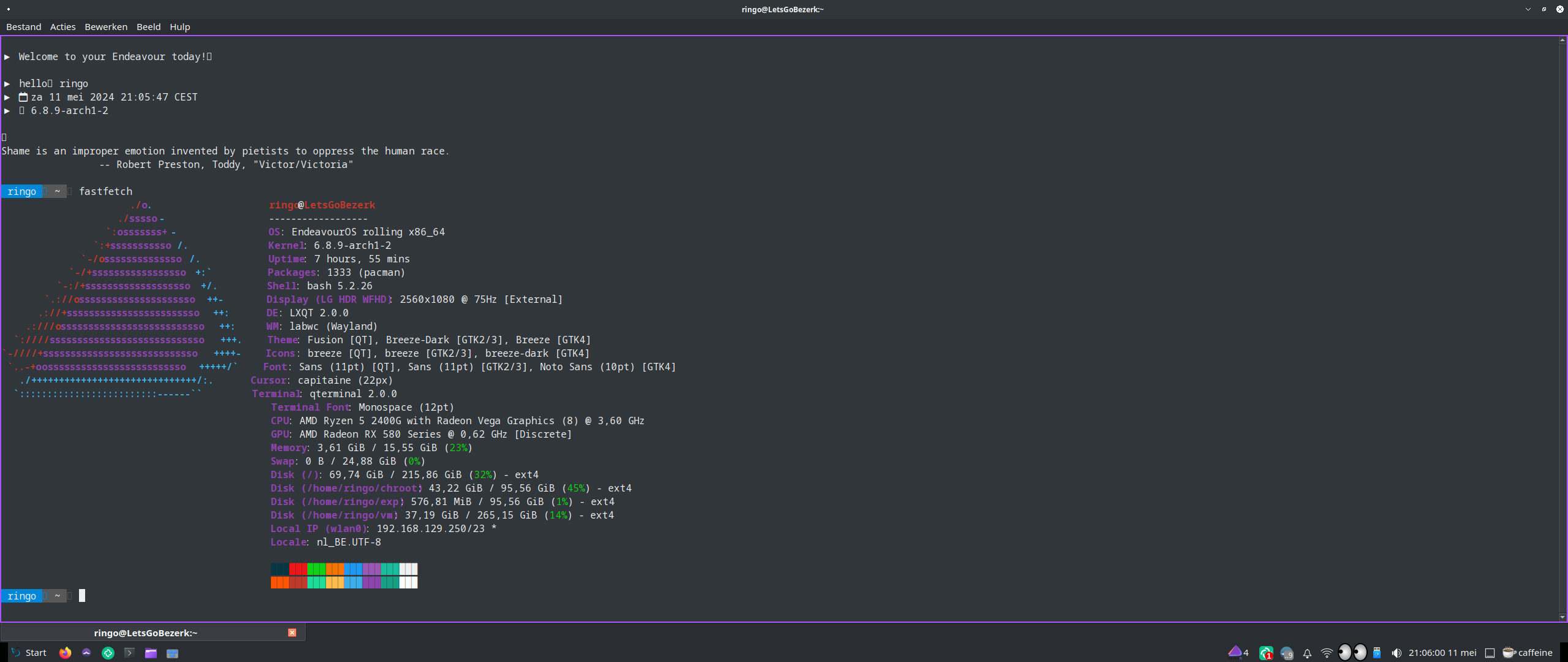Viewport: 1568px width, 662px height.
Task: Launch the green Element chat launcher icon
Action: pos(108,653)
